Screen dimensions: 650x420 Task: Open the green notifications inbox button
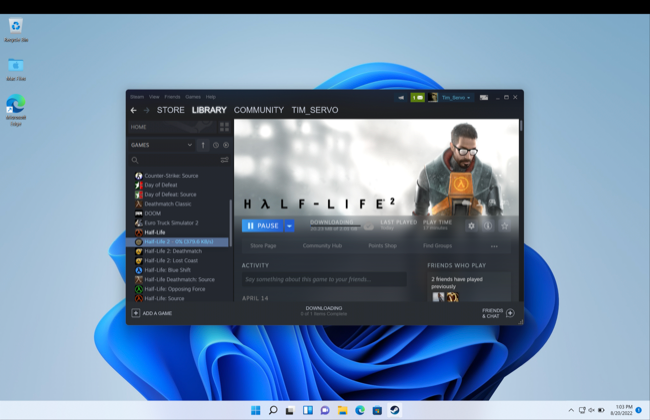click(417, 98)
